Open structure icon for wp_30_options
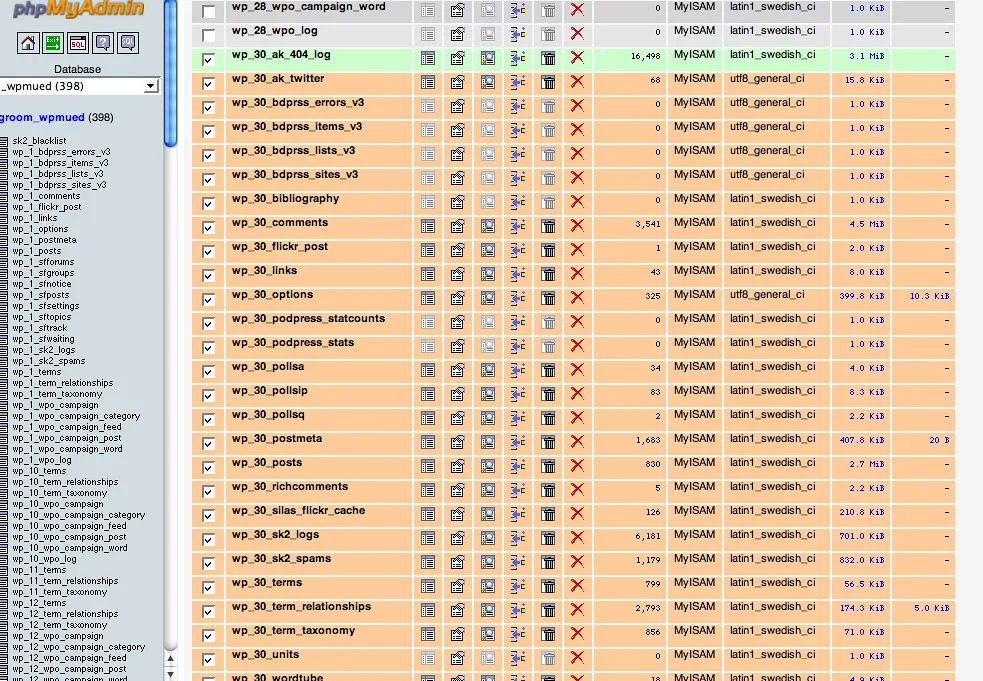The width and height of the screenshot is (983, 681). [x=457, y=297]
